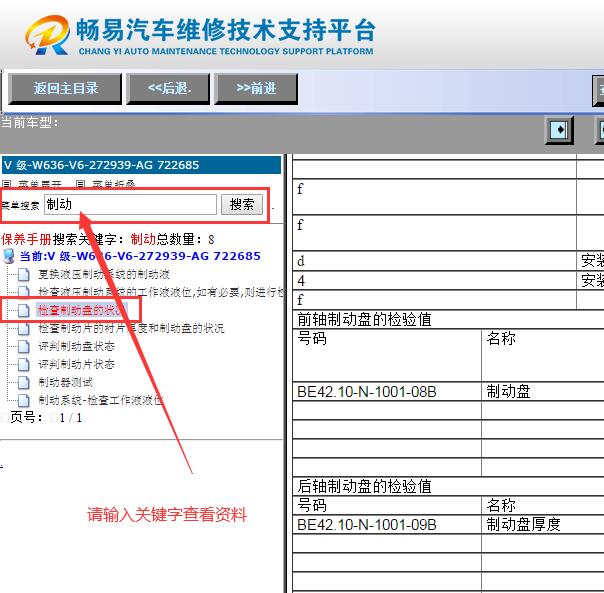604x593 pixels.
Task: Select the V 级-W636 vehicle header bar
Action: click(x=141, y=165)
